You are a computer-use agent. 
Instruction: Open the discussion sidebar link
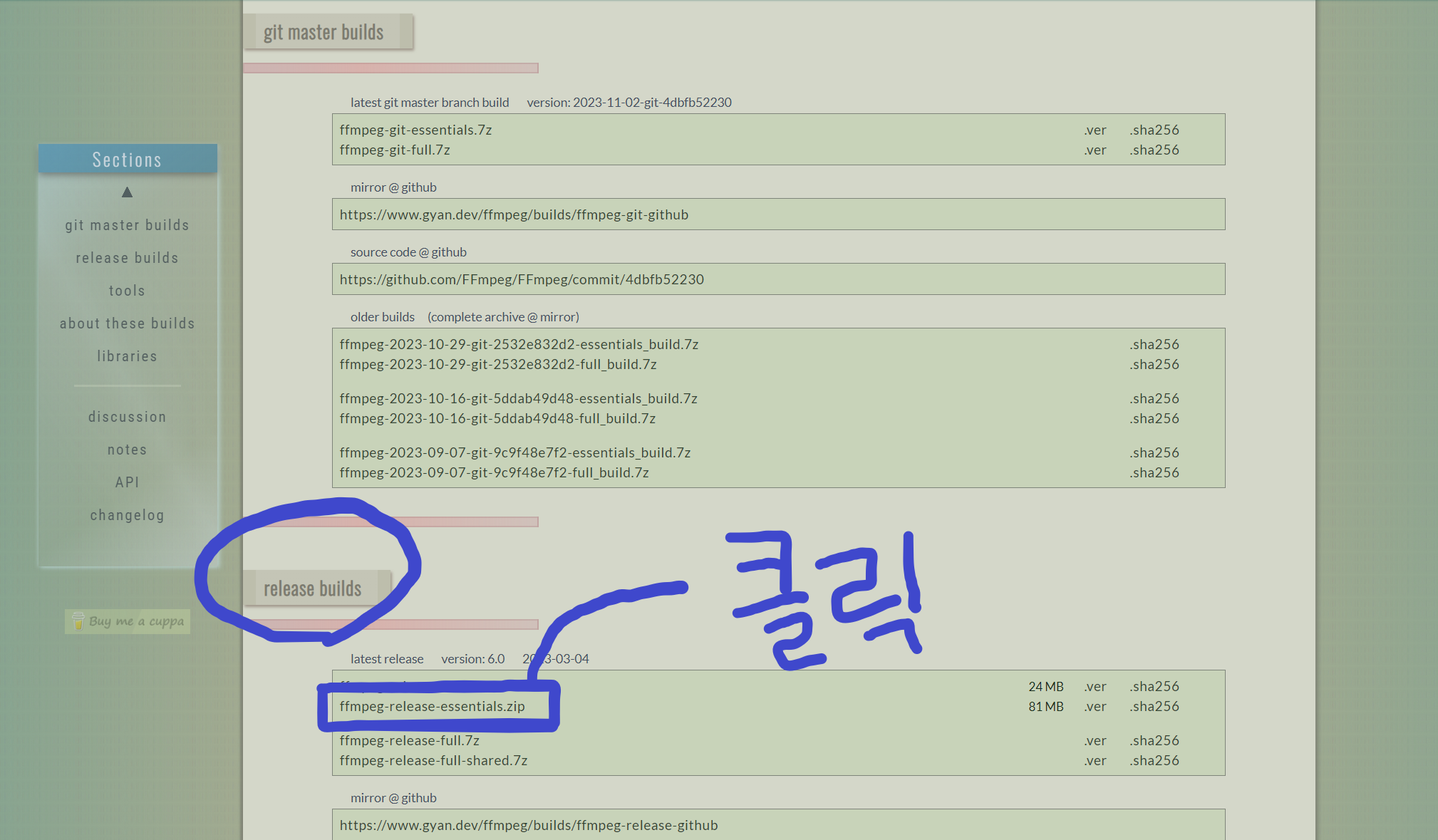(128, 417)
